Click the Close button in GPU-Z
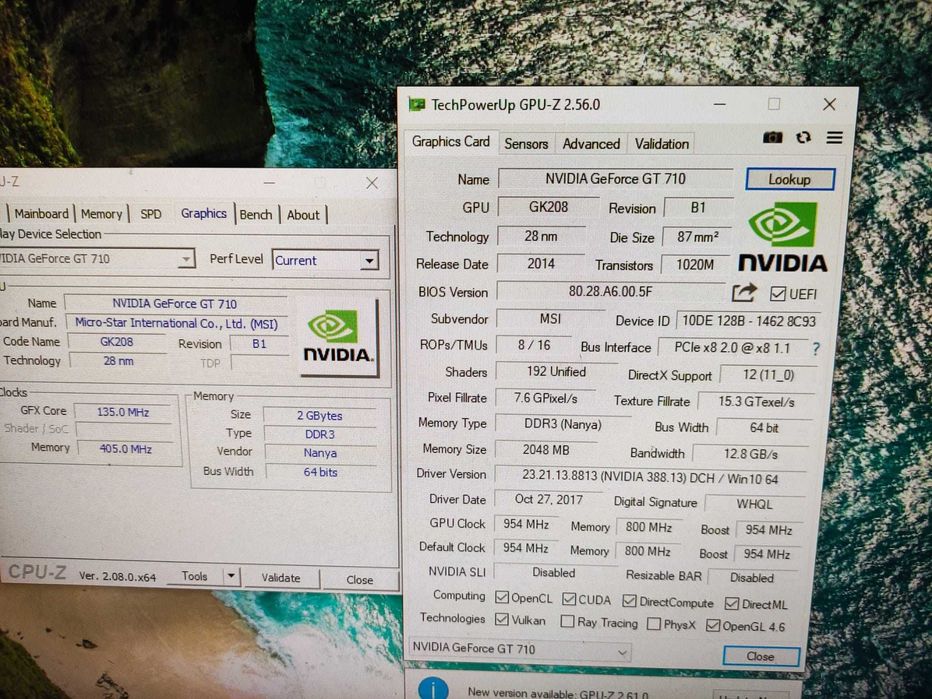The image size is (932, 699). pyautogui.click(x=760, y=657)
